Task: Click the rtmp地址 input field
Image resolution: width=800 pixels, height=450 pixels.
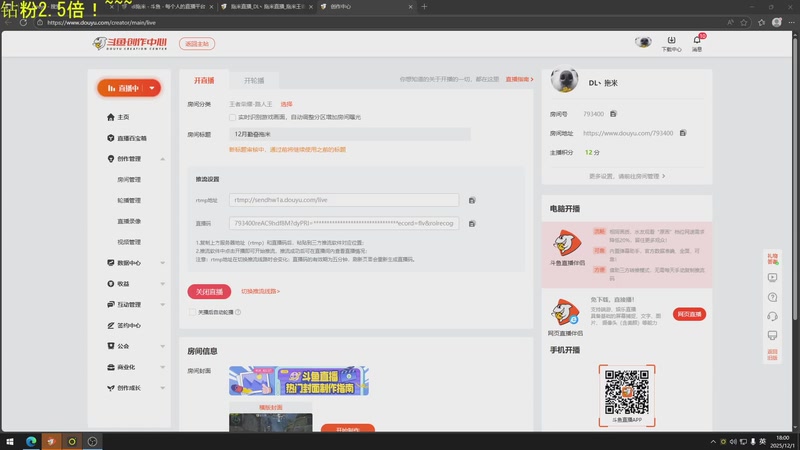Action: click(x=344, y=200)
